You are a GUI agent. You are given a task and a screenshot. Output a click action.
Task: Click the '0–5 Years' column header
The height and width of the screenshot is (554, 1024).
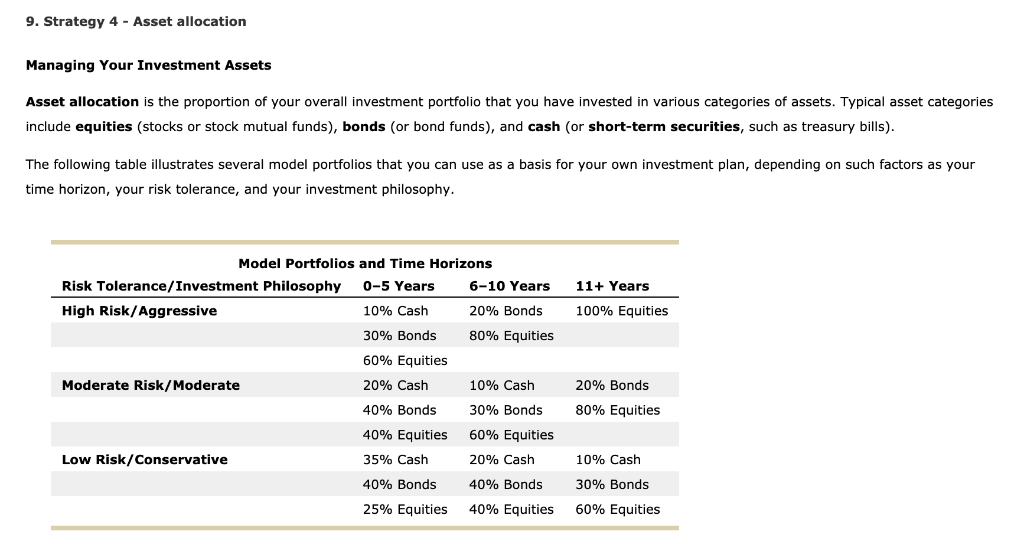pos(398,286)
